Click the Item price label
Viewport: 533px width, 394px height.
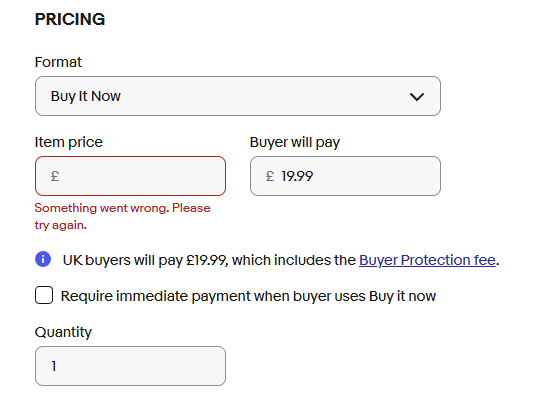click(x=69, y=142)
